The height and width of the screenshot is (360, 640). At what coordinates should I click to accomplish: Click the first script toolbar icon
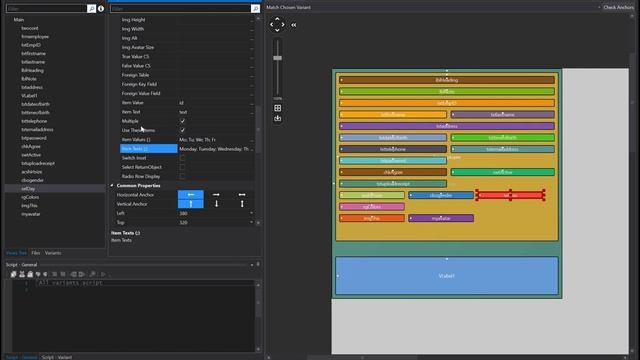tap(13, 274)
